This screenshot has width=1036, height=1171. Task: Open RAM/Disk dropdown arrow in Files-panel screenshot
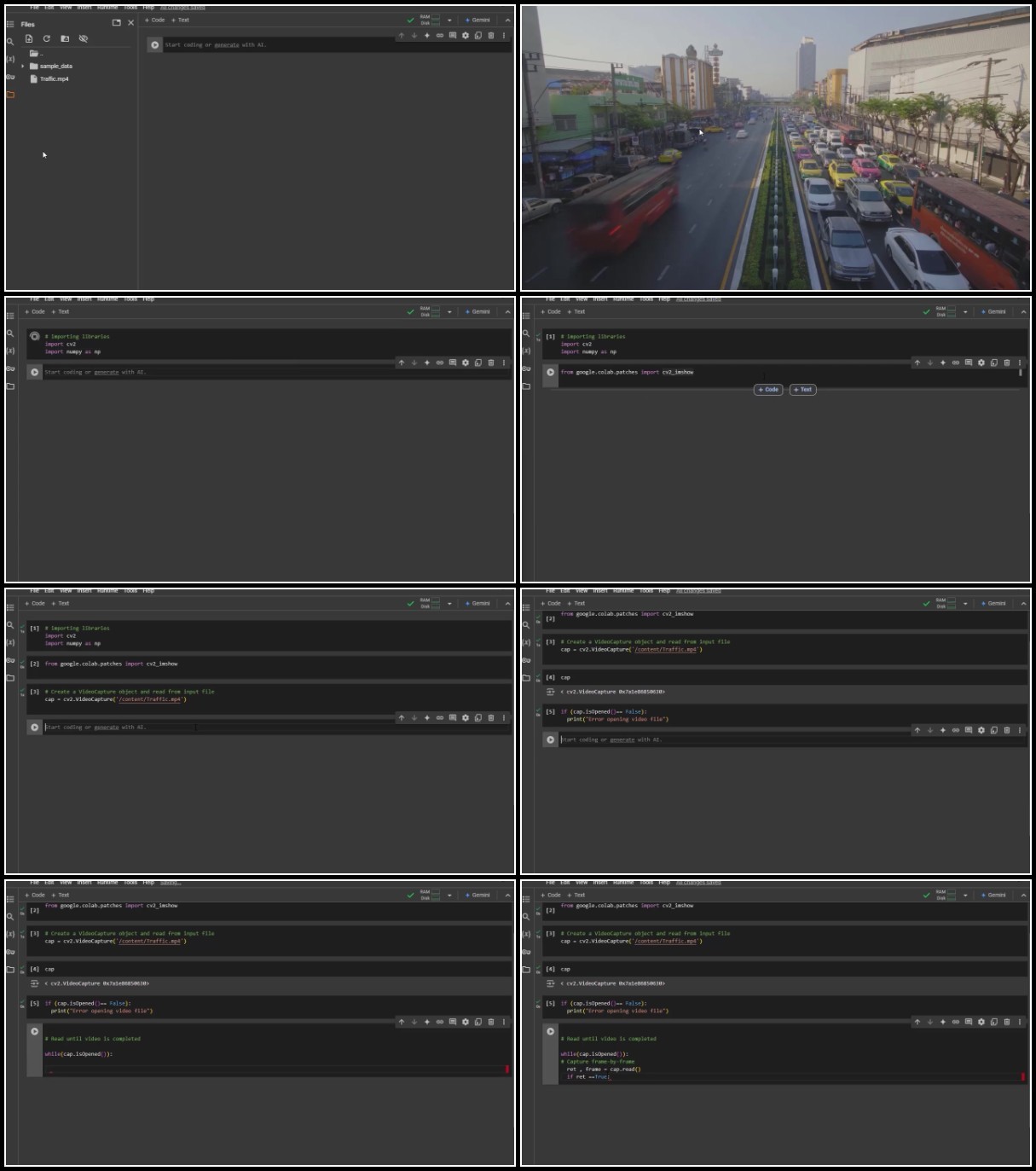coord(449,20)
